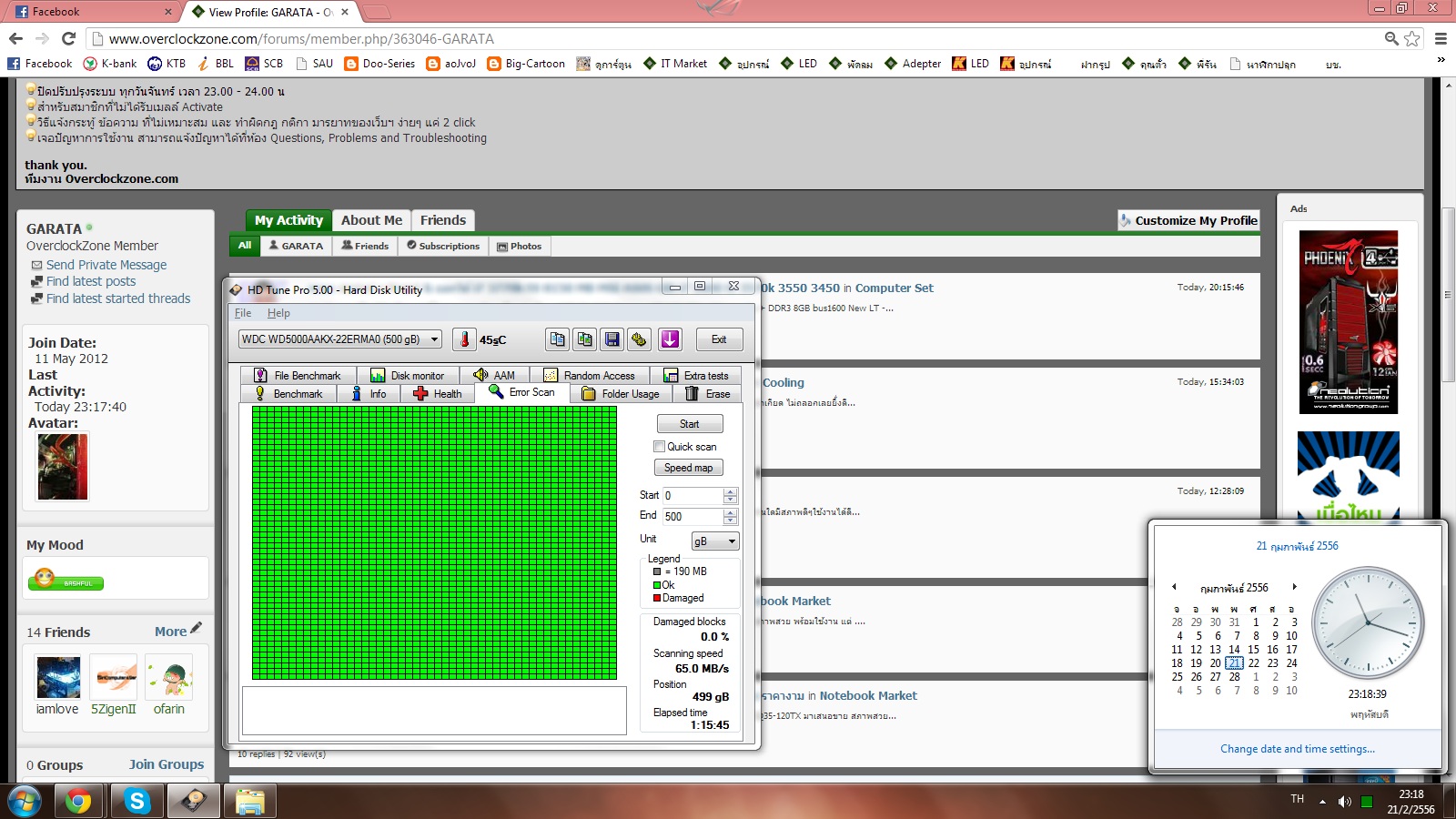Click the Exit button in HD Tune
The height and width of the screenshot is (819, 1456).
719,339
